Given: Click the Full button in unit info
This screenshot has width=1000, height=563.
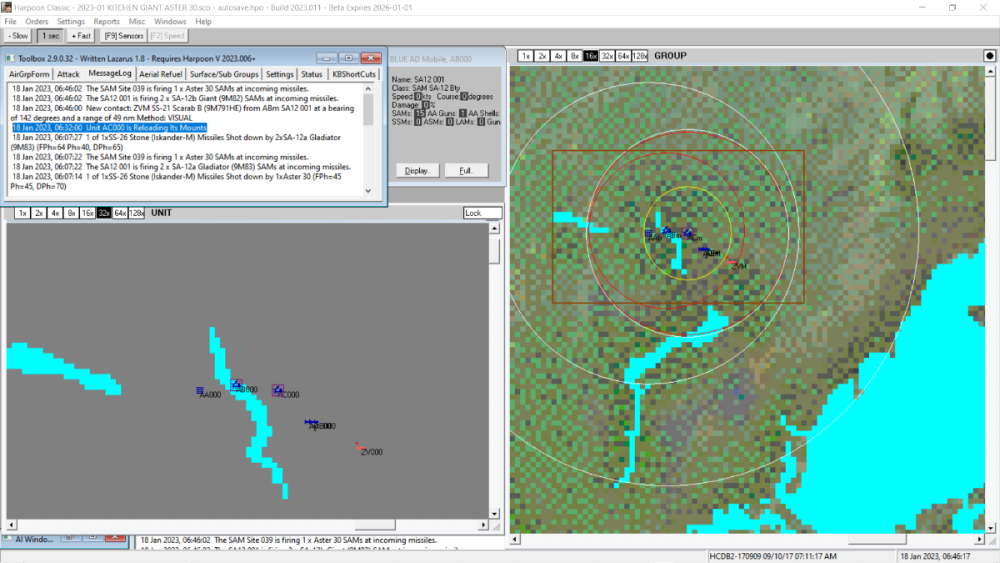Looking at the screenshot, I should tap(466, 171).
